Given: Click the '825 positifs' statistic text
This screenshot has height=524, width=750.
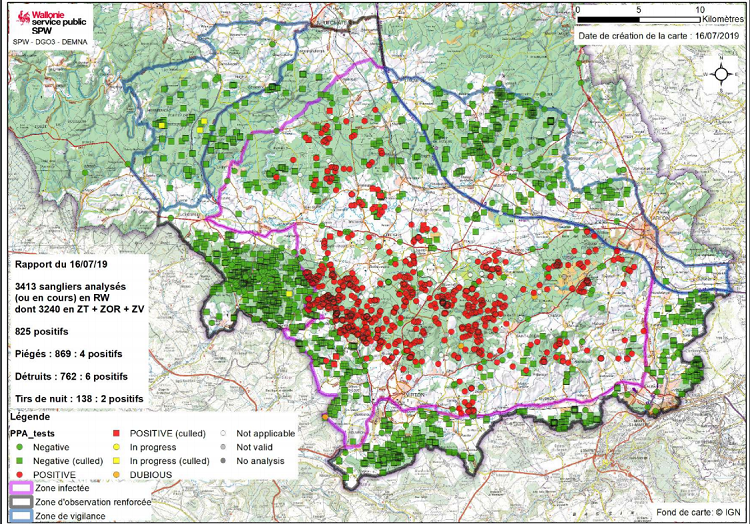Looking at the screenshot, I should pyautogui.click(x=41, y=329).
